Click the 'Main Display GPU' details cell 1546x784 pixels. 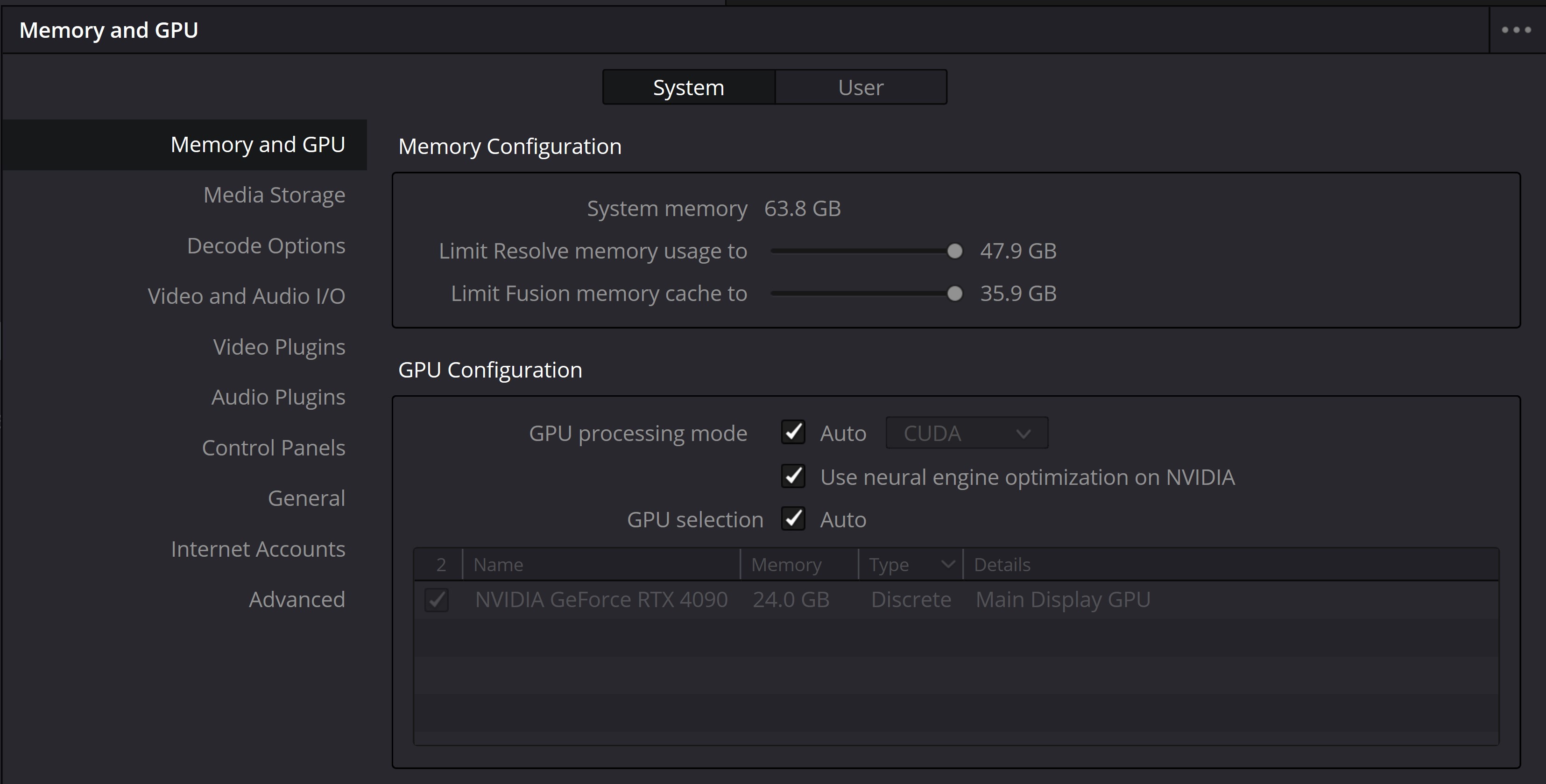[x=1063, y=600]
